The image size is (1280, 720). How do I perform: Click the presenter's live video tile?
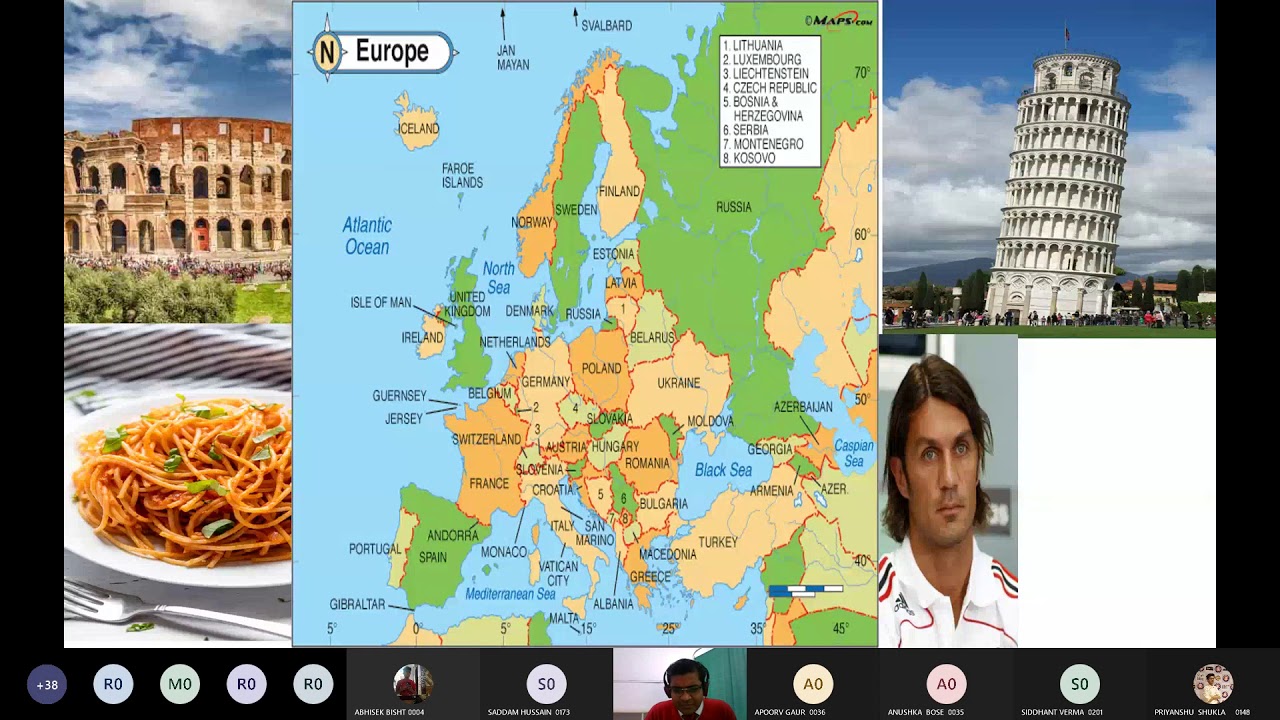tap(680, 684)
